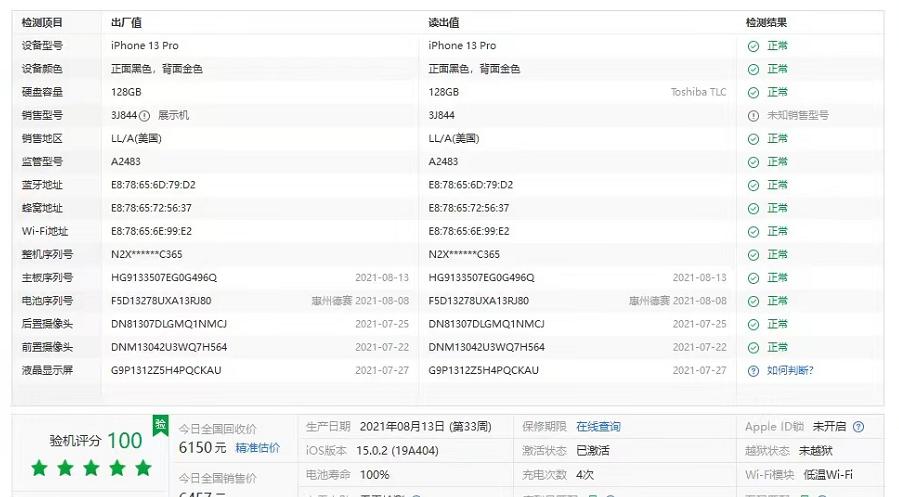
Task: Click the question icon next to Apple ID锁 未开启
Action: [858, 426]
